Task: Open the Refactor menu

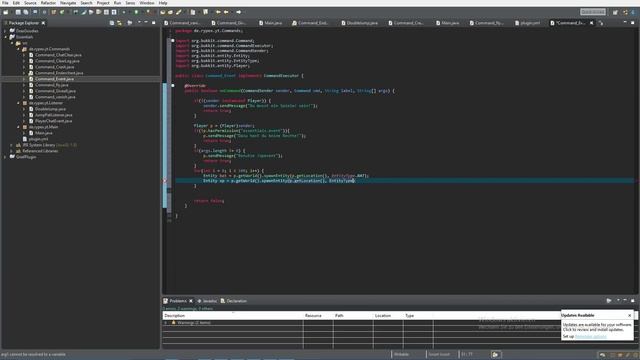Action: (48, 3)
